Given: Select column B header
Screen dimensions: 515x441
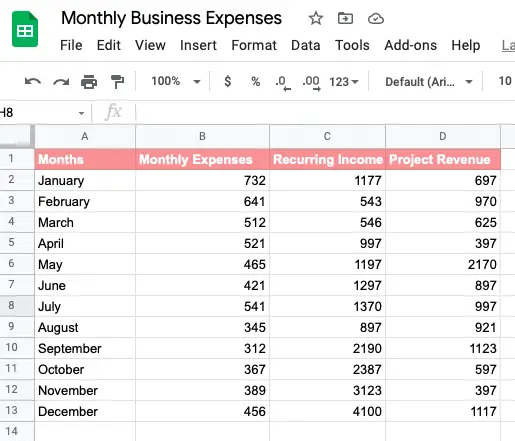Looking at the screenshot, I should point(202,136).
